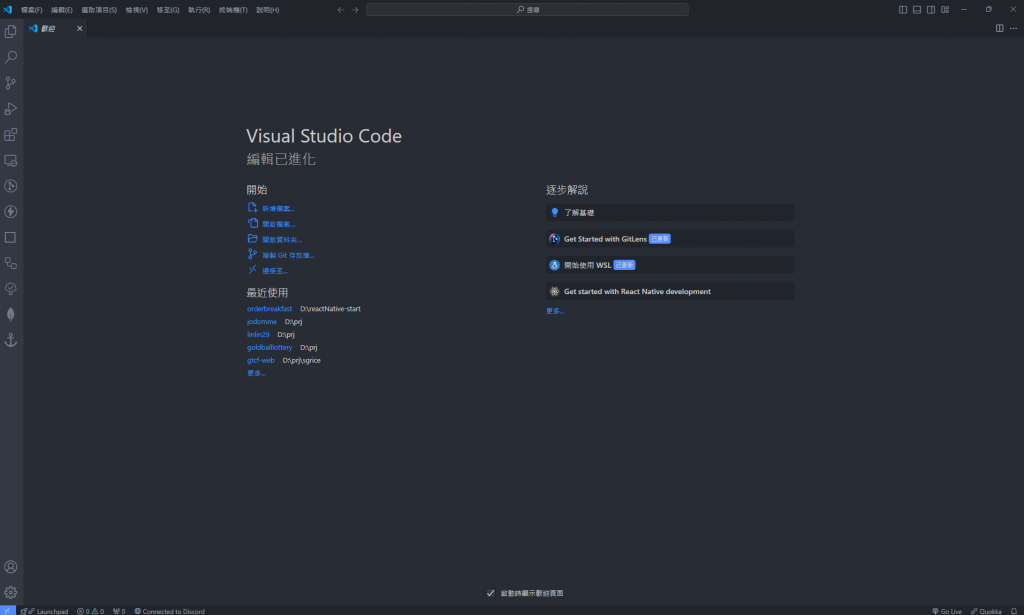Click the VS Code logo in title bar
Screen dimensions: 1024x615
[x=8, y=10]
